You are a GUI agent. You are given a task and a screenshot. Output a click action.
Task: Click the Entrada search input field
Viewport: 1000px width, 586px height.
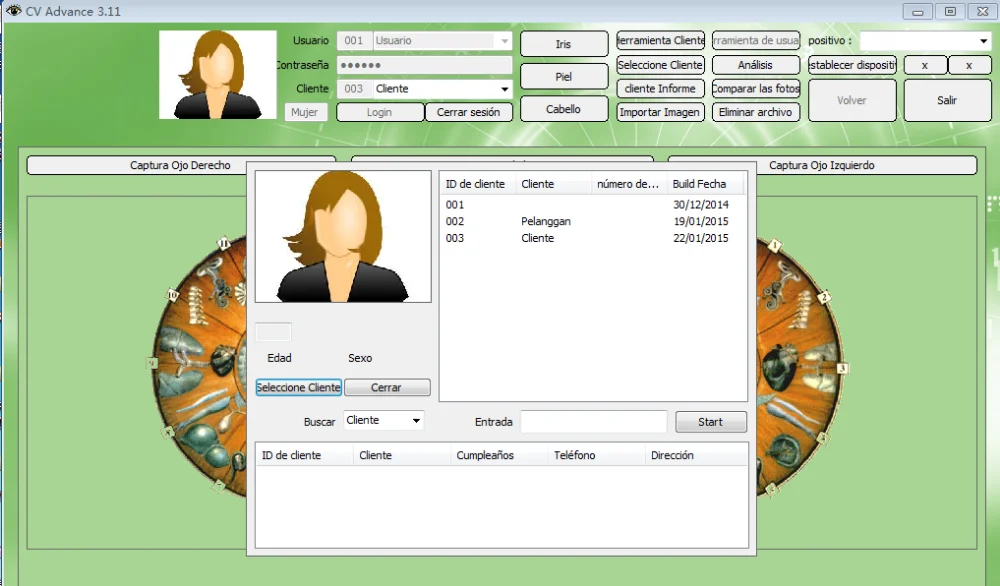[593, 422]
